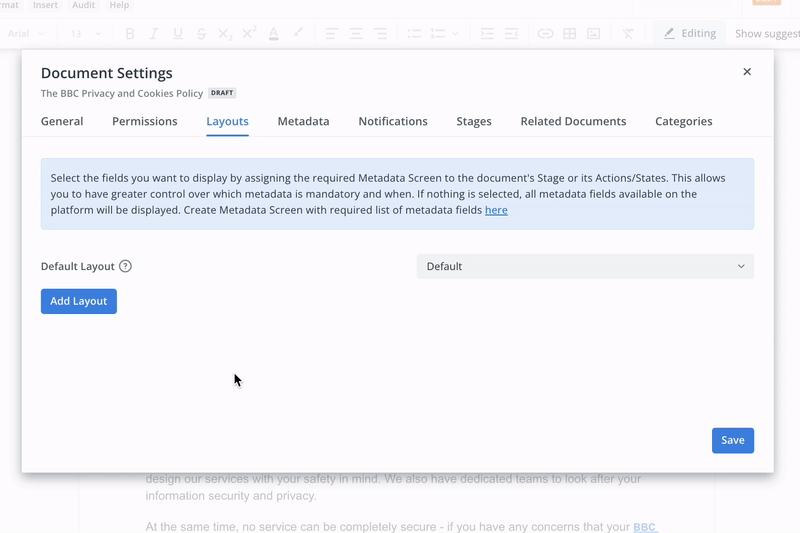Open the Permissions tab

(144, 121)
